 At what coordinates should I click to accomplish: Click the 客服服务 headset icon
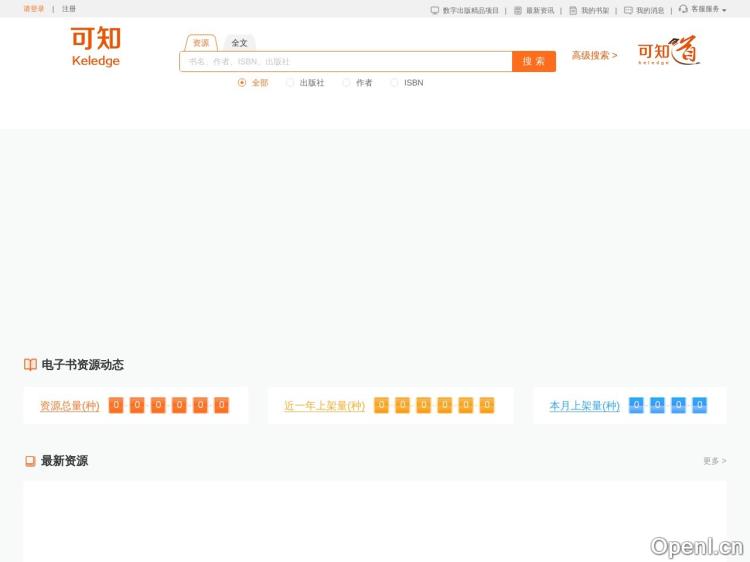(683, 9)
